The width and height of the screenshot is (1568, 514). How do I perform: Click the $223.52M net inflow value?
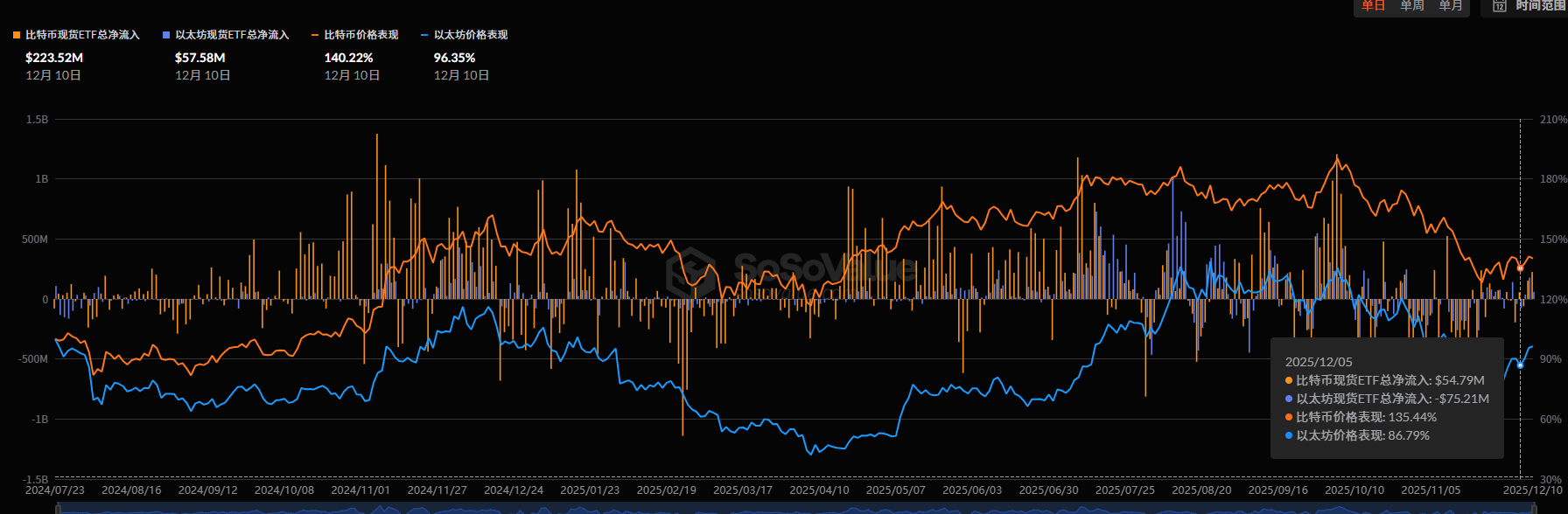(x=54, y=58)
